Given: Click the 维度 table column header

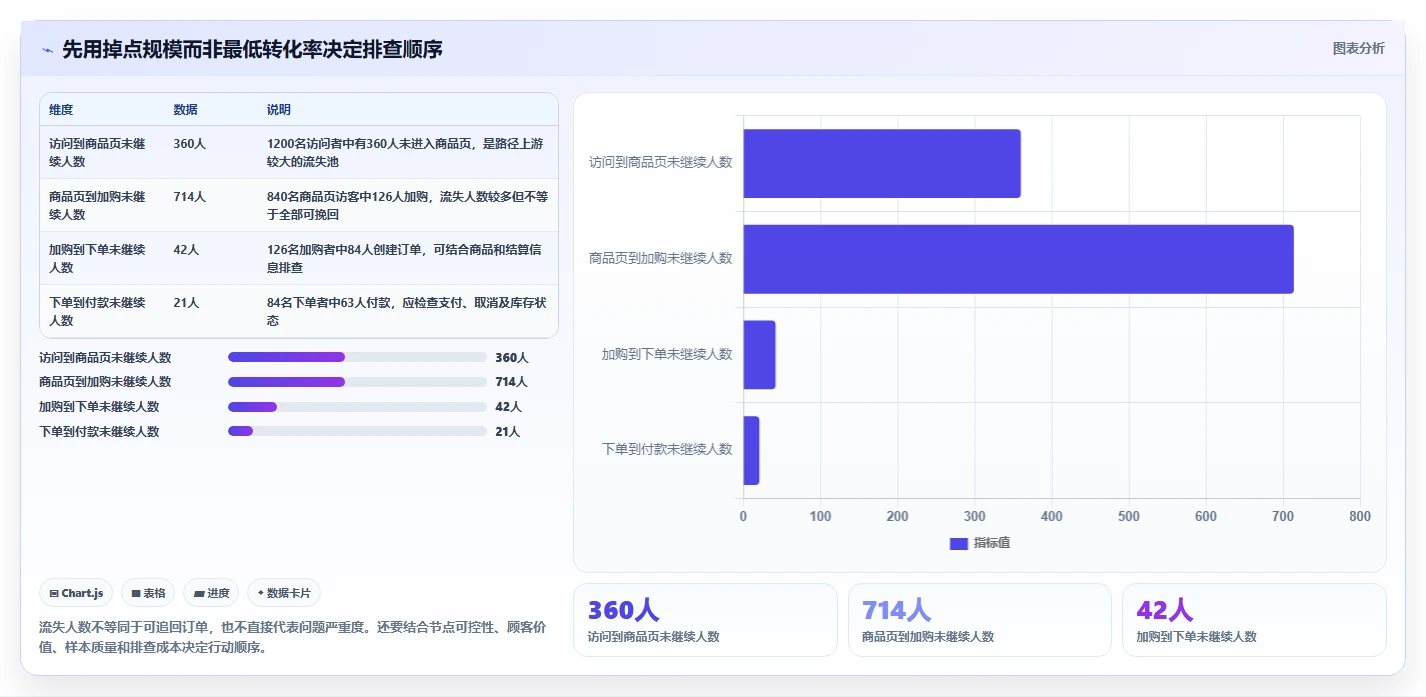Looking at the screenshot, I should click(61, 110).
